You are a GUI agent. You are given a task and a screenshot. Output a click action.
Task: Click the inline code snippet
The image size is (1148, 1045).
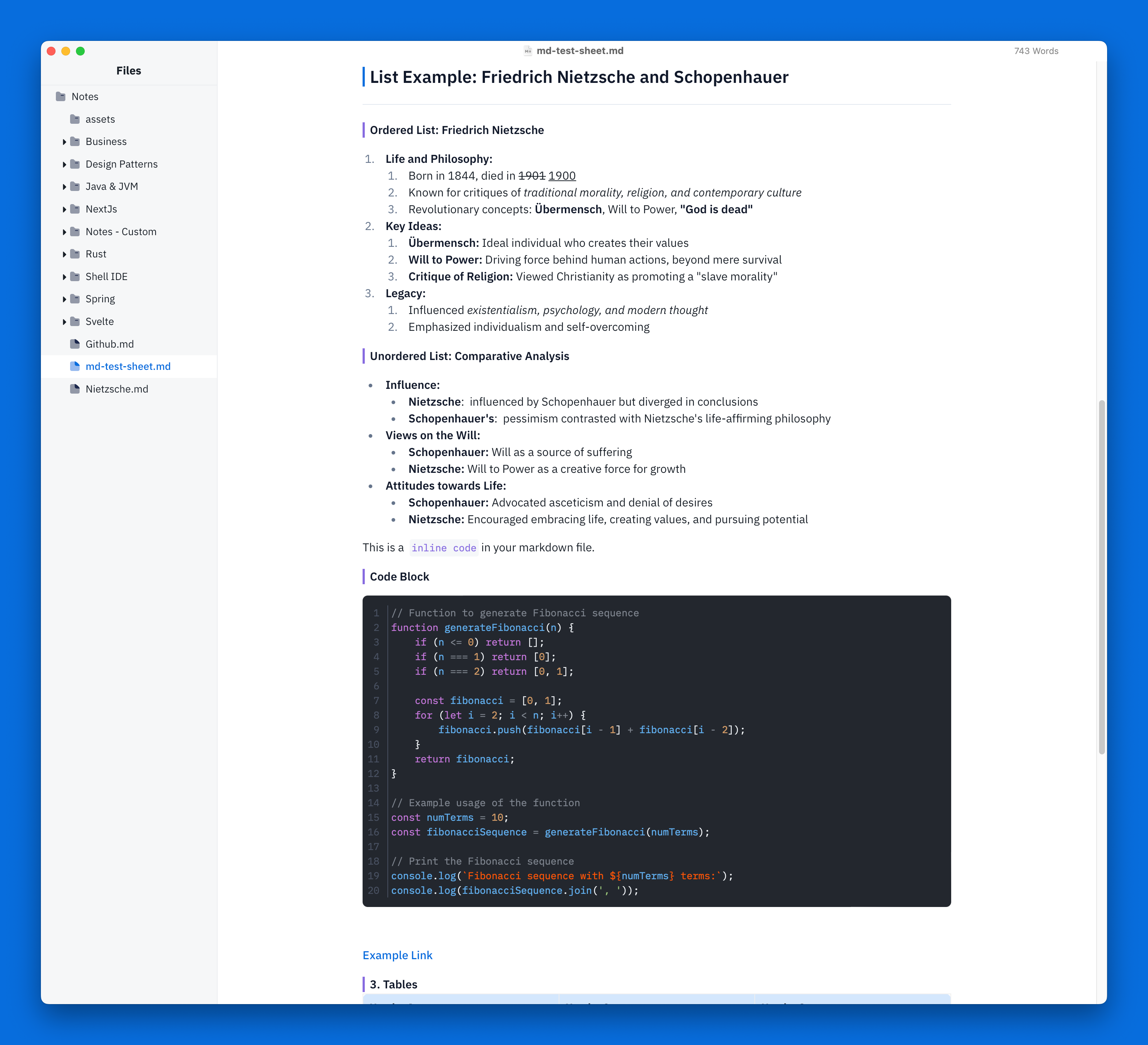pyautogui.click(x=444, y=548)
